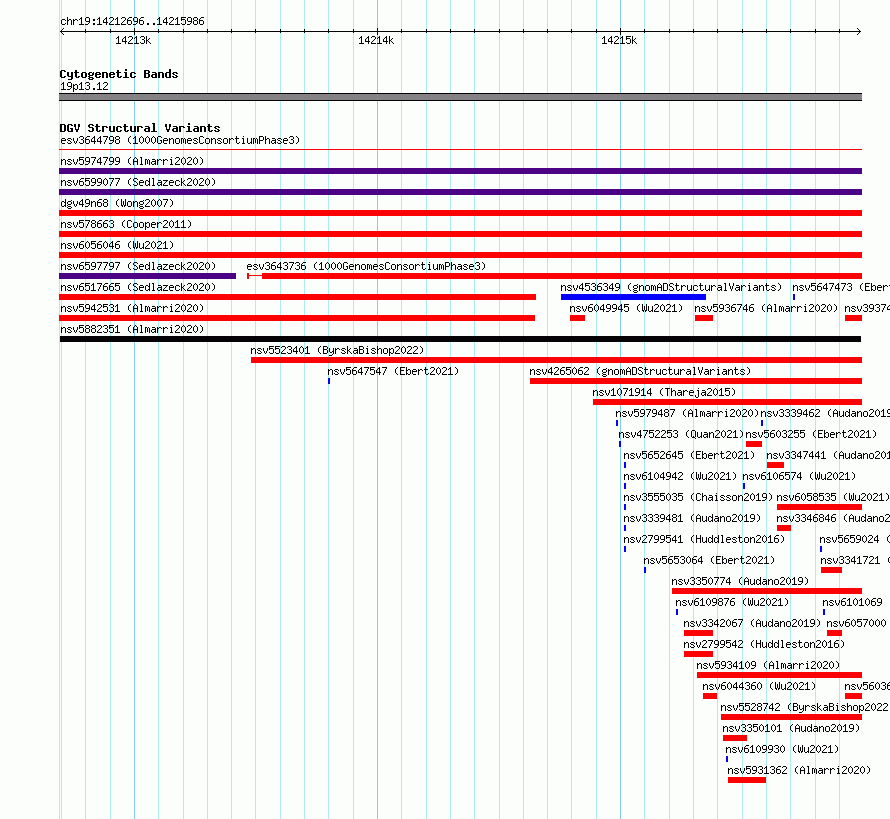Select the nsv5647547 (Ebert2021) label

[x=393, y=371]
